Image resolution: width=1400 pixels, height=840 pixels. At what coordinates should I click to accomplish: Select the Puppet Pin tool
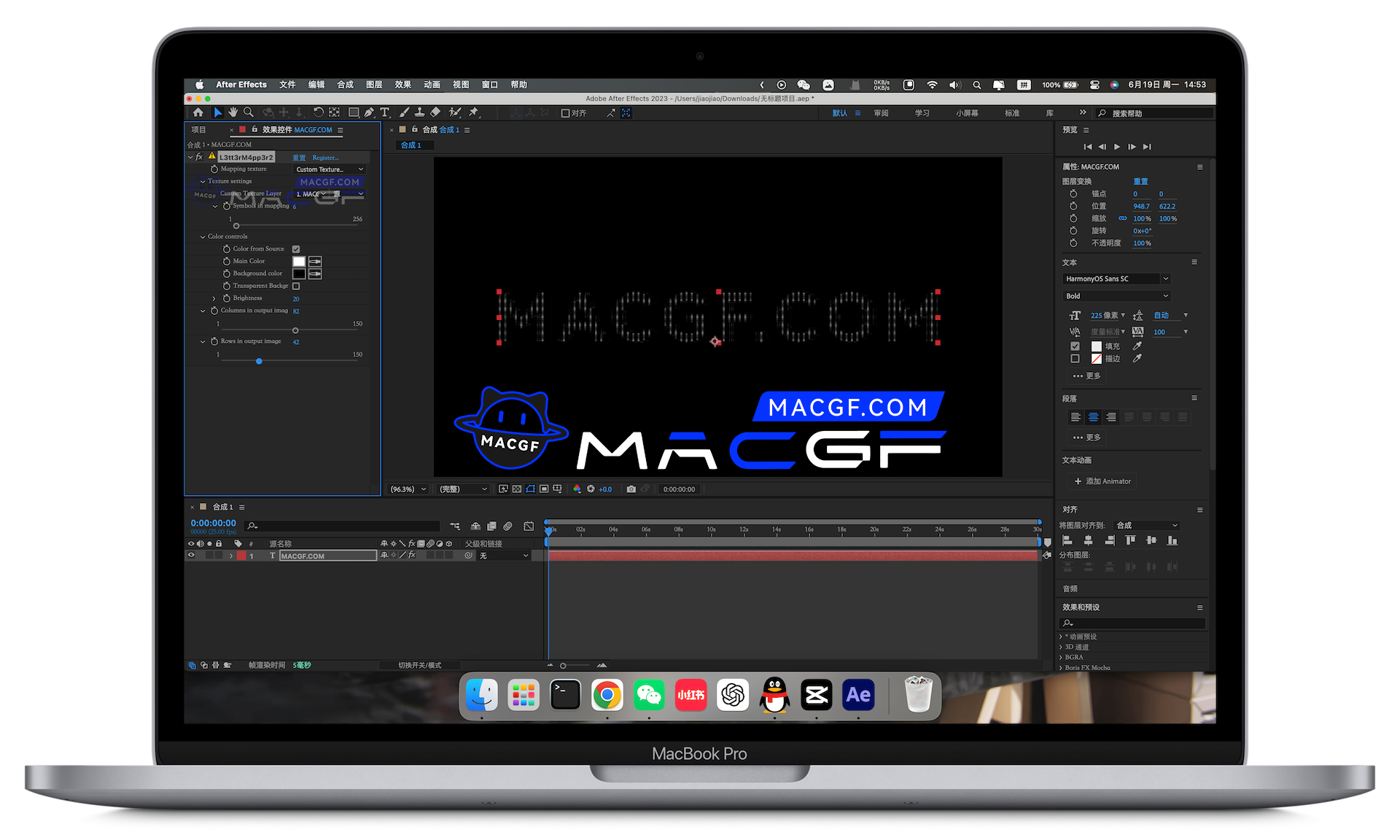pos(473,112)
